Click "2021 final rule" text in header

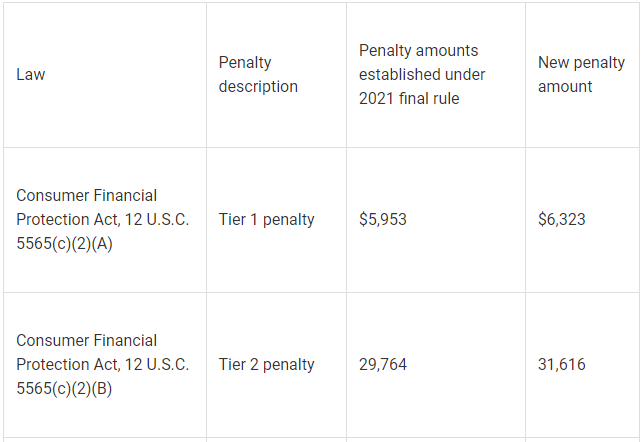409,99
